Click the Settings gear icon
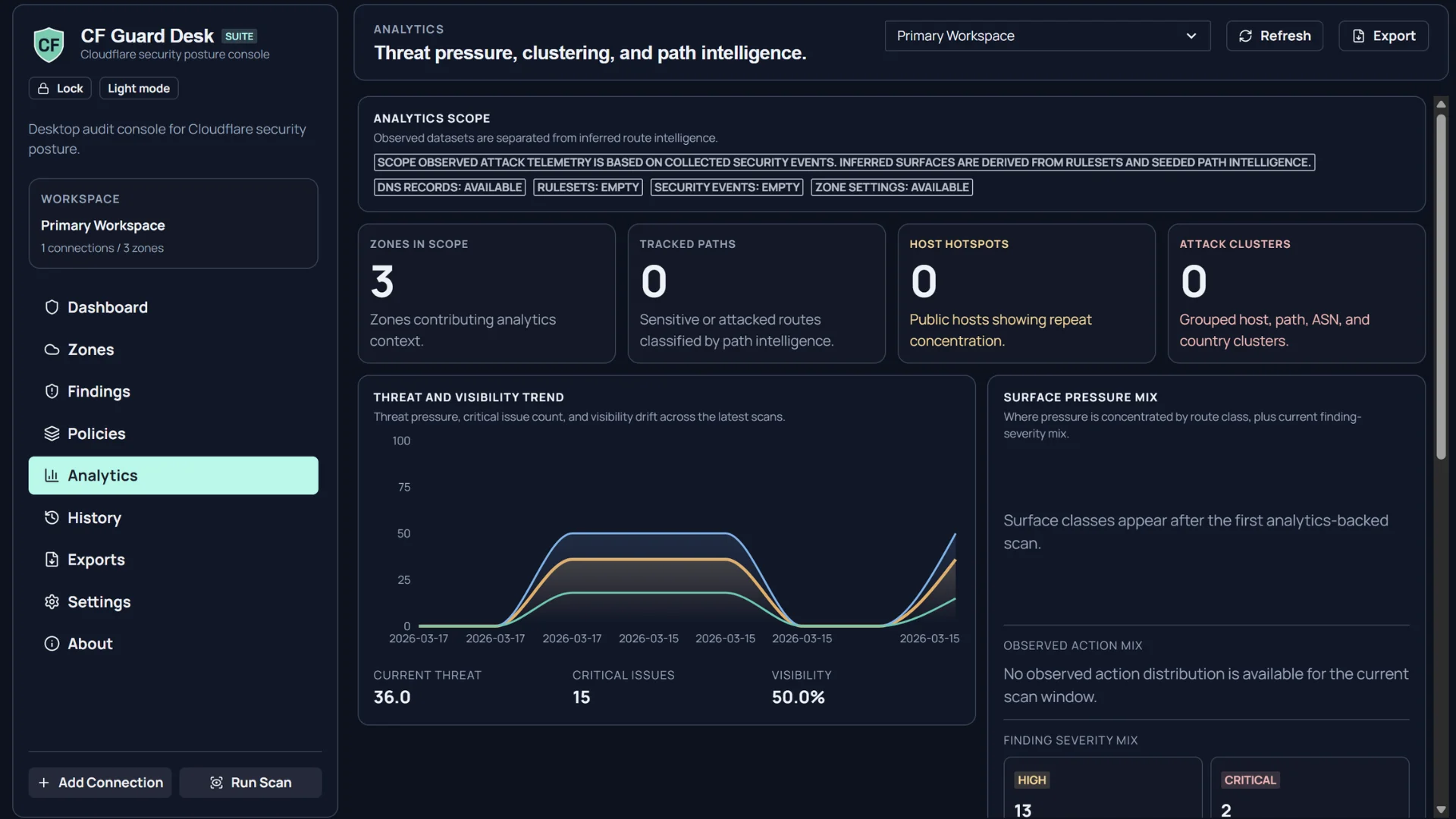This screenshot has height=819, width=1456. (52, 602)
